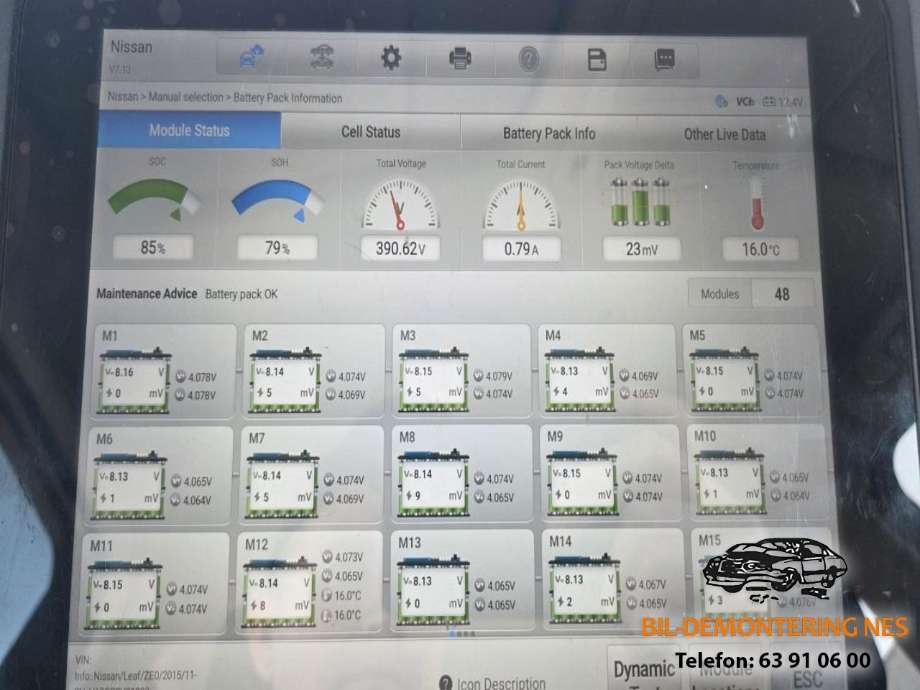Tap M12 module card
This screenshot has width=920, height=690.
(311, 583)
